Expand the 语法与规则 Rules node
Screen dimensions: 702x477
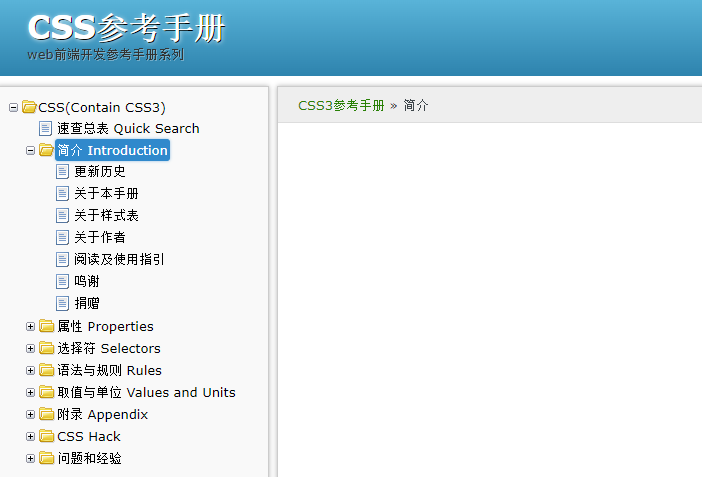point(30,371)
